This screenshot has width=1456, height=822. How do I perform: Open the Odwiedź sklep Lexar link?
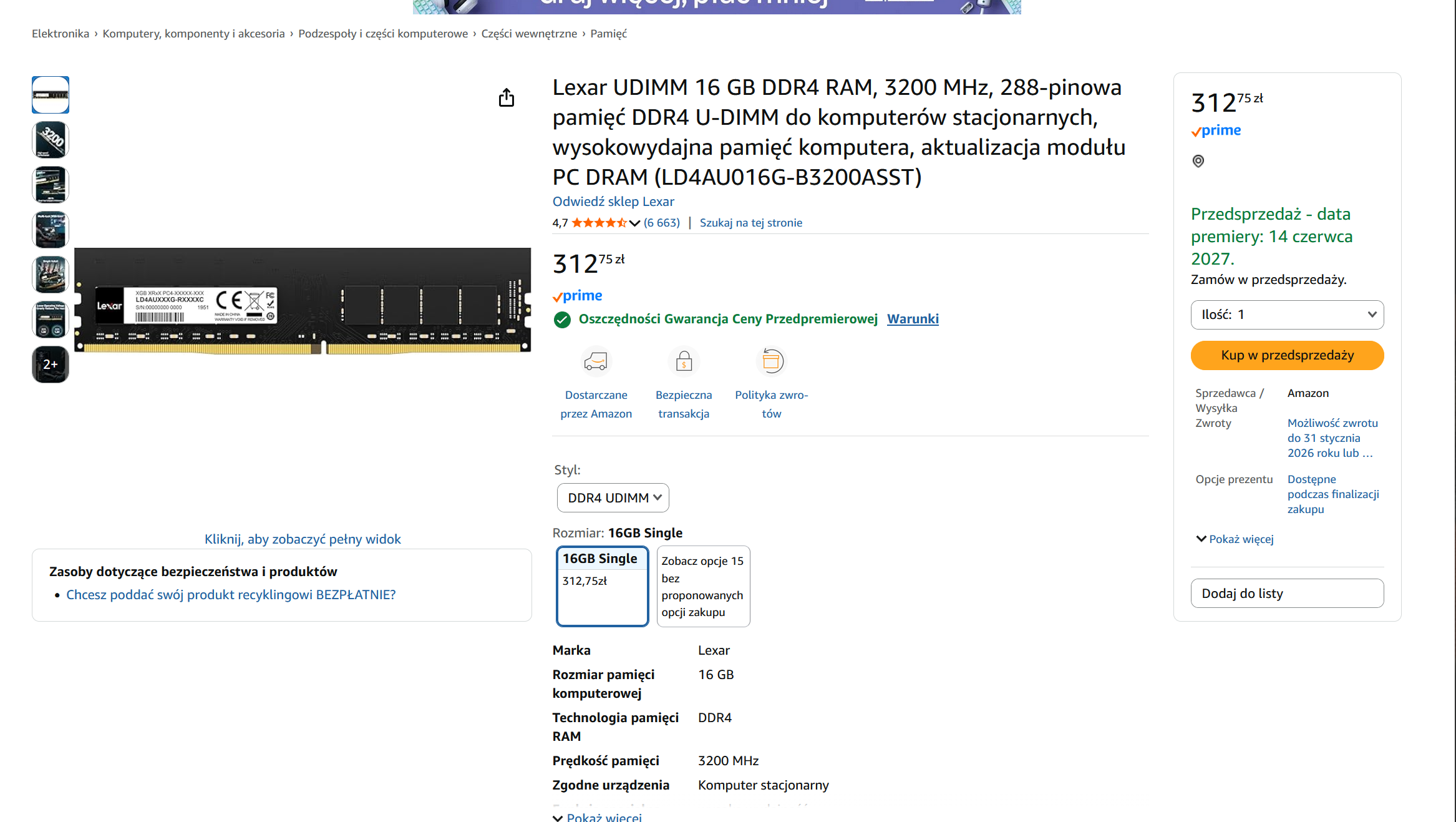(x=613, y=202)
